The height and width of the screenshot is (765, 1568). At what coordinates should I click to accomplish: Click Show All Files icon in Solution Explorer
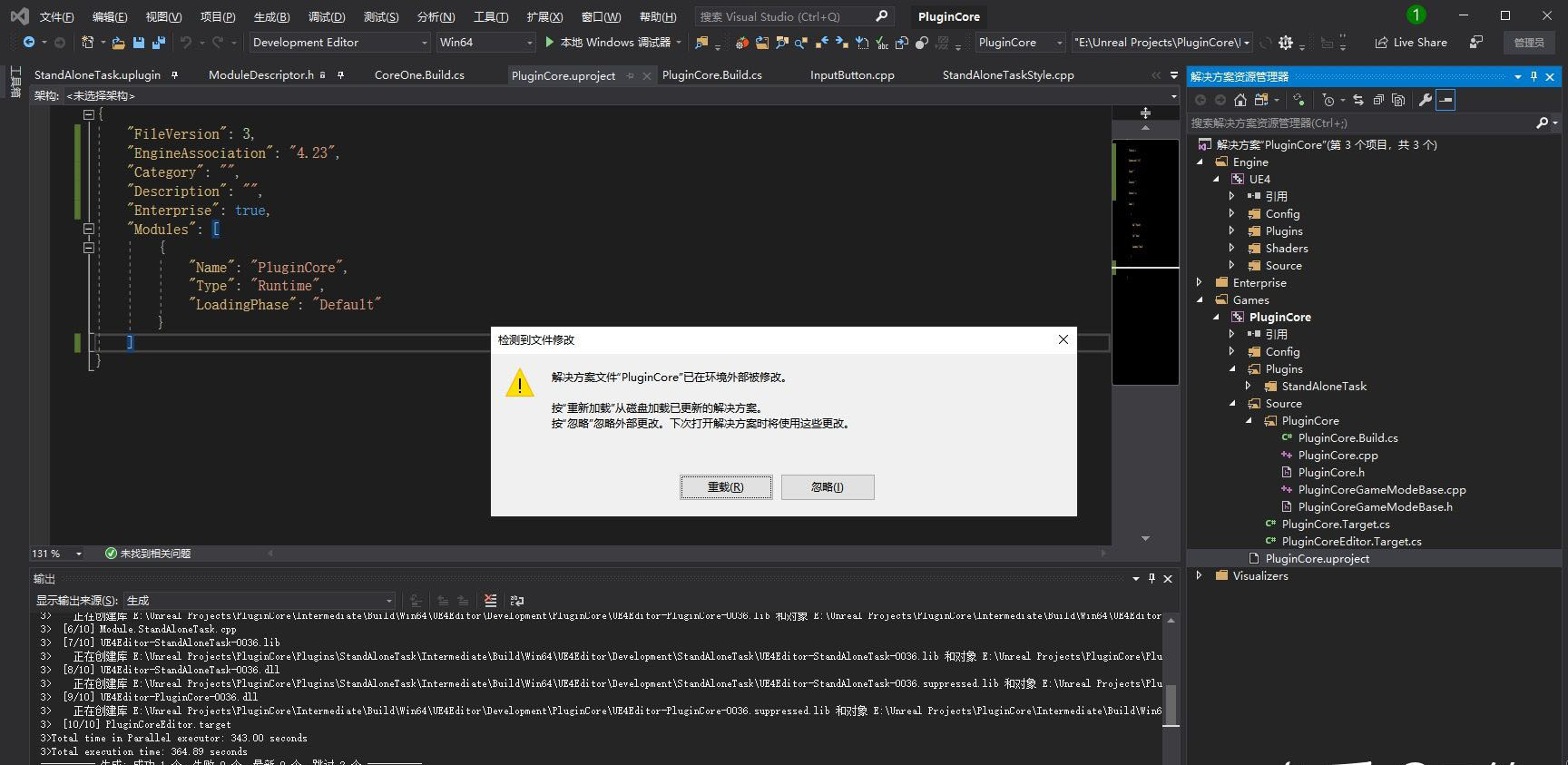1398,100
